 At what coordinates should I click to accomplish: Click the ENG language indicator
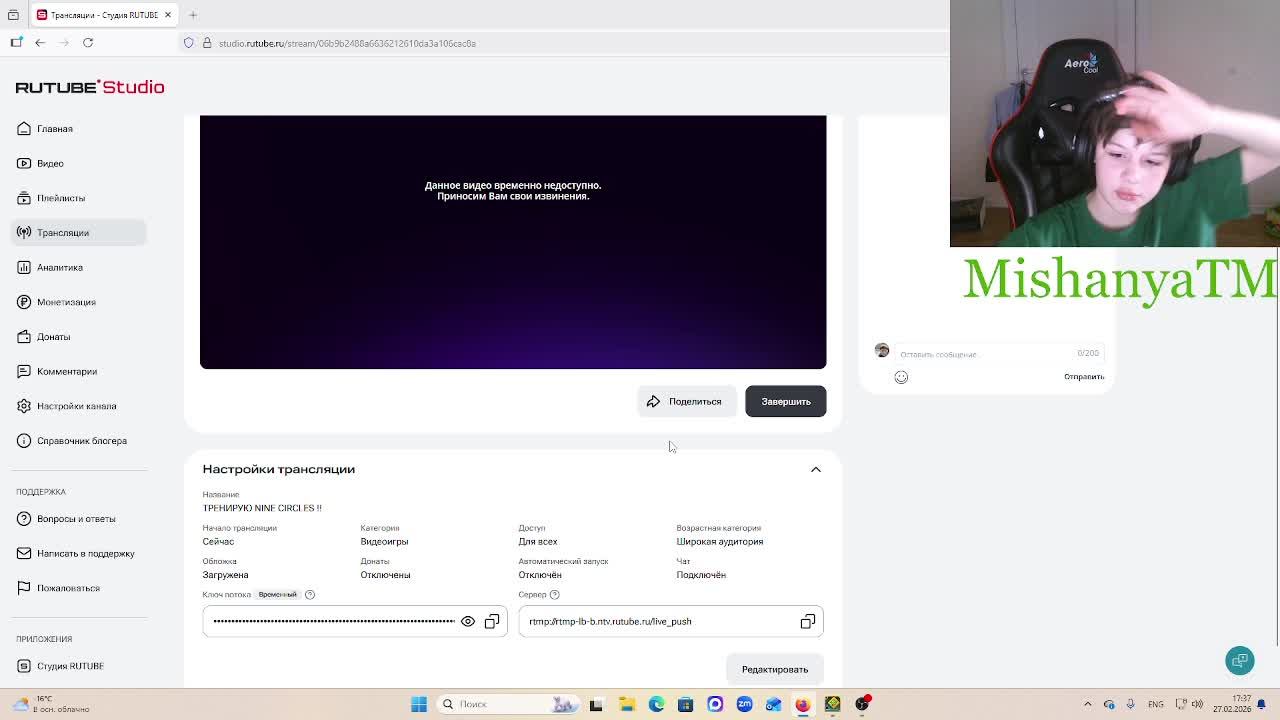(x=1156, y=704)
